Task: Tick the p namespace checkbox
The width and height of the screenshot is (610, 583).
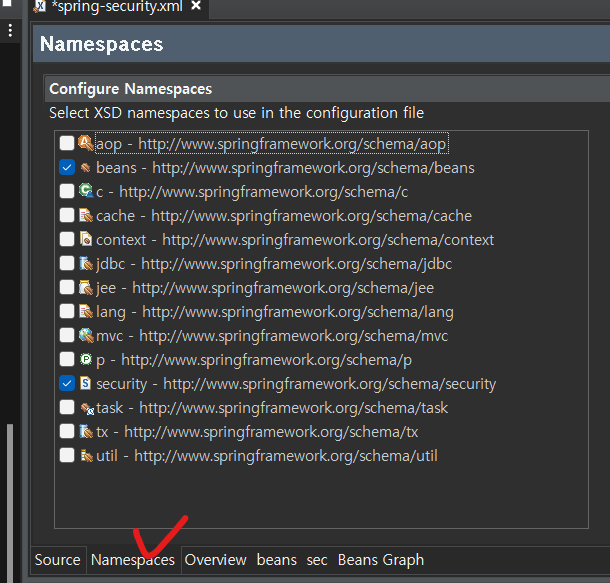Action: (x=67, y=359)
